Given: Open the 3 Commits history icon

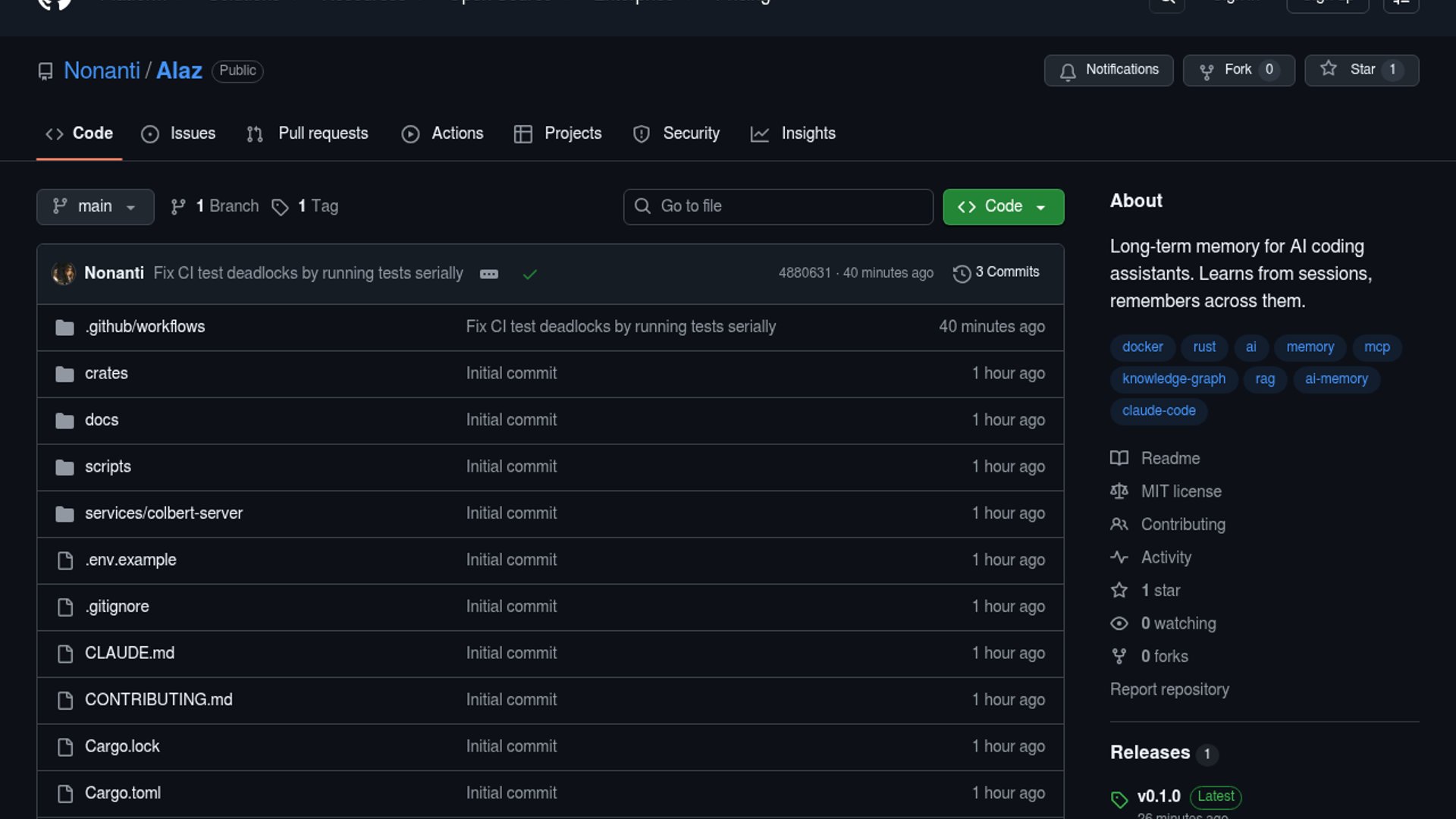Looking at the screenshot, I should point(962,273).
